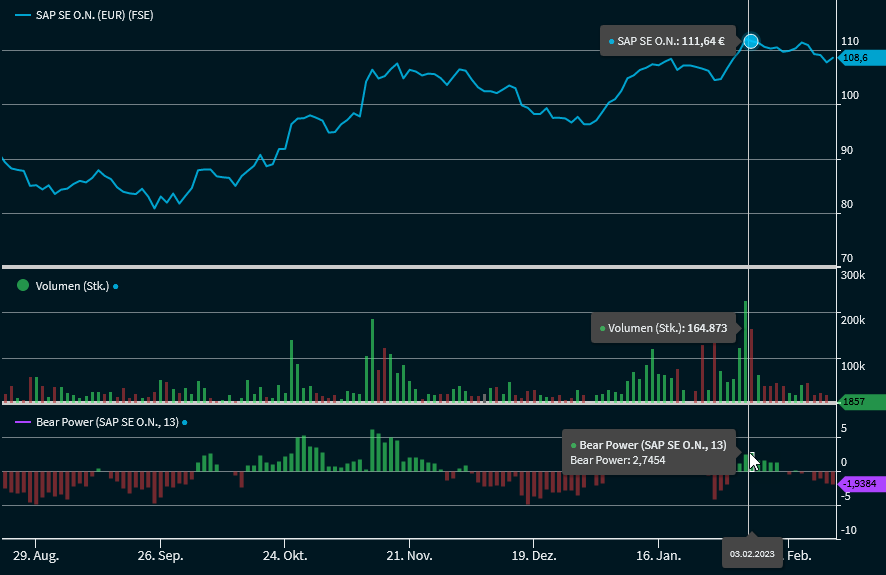Click the blue SAP SE line legend marker
This screenshot has height=575, width=886.
tap(23, 16)
